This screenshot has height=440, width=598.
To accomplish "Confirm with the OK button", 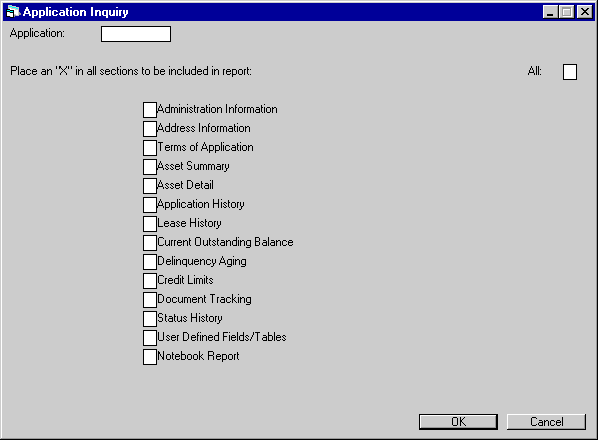I will pos(458,422).
